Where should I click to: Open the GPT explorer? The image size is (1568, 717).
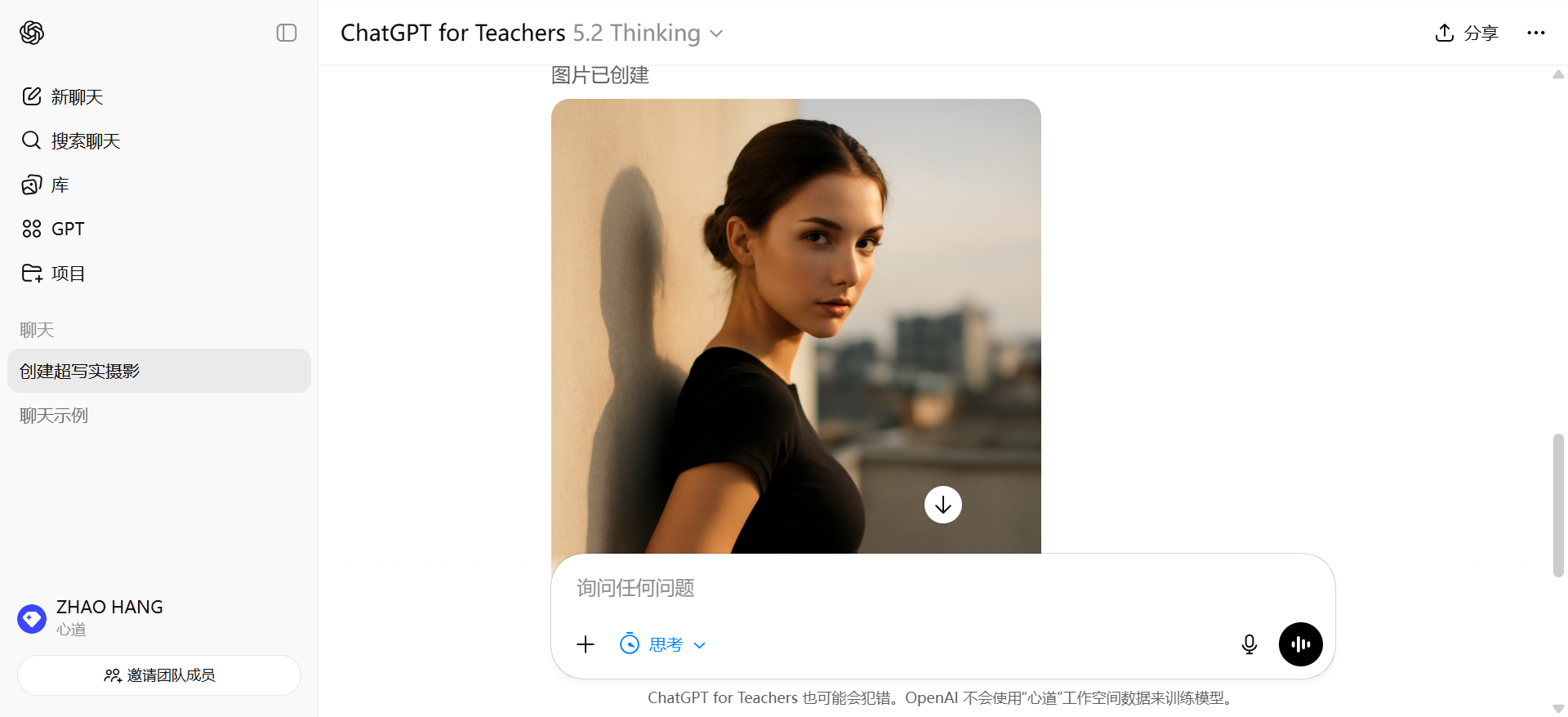pos(159,229)
